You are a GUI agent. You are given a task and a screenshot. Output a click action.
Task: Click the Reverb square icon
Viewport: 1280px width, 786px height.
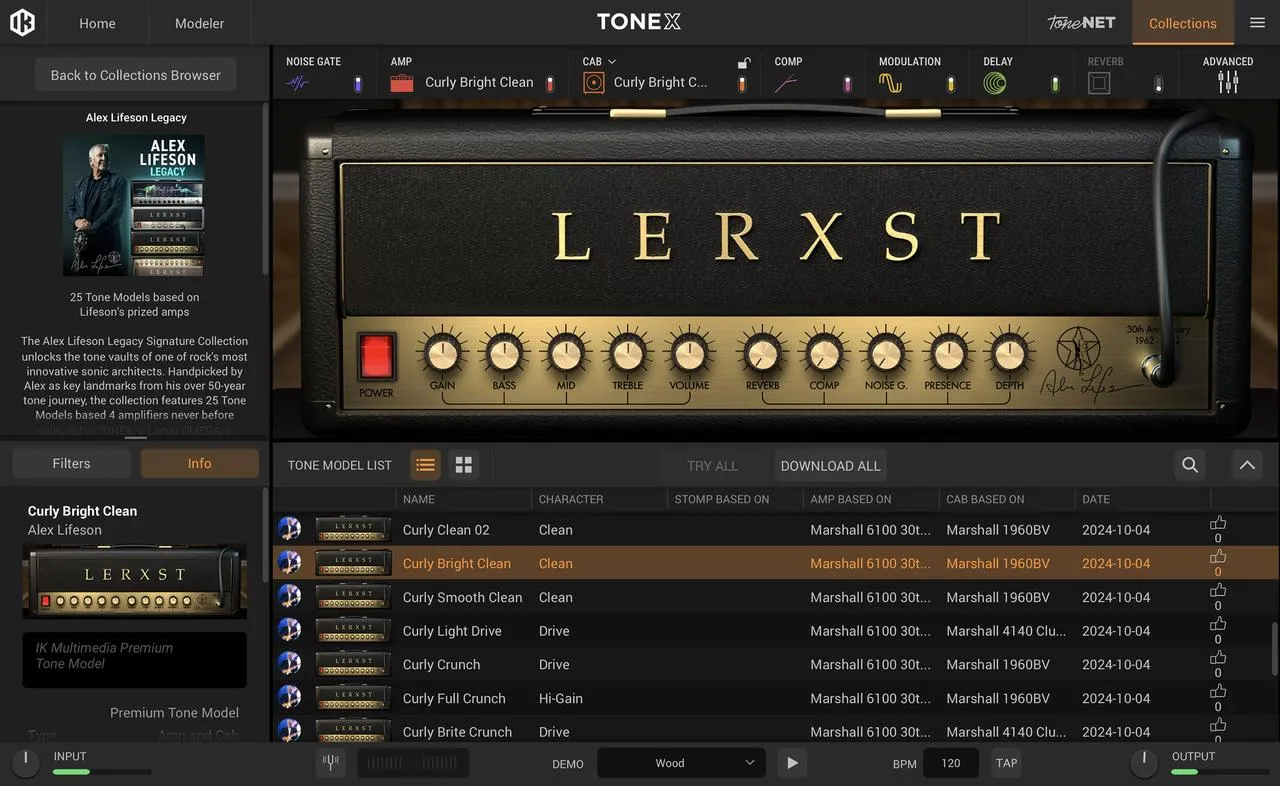click(x=1099, y=83)
